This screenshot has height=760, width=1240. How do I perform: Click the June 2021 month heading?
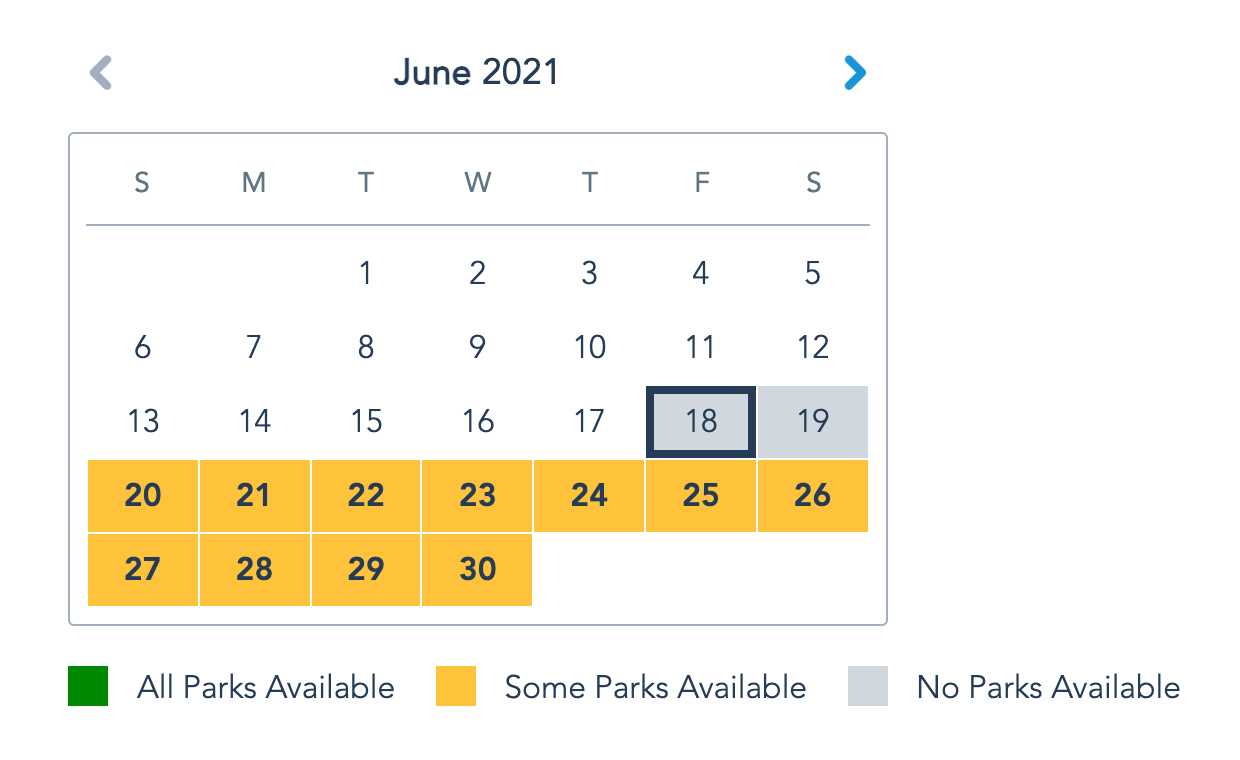pos(476,73)
